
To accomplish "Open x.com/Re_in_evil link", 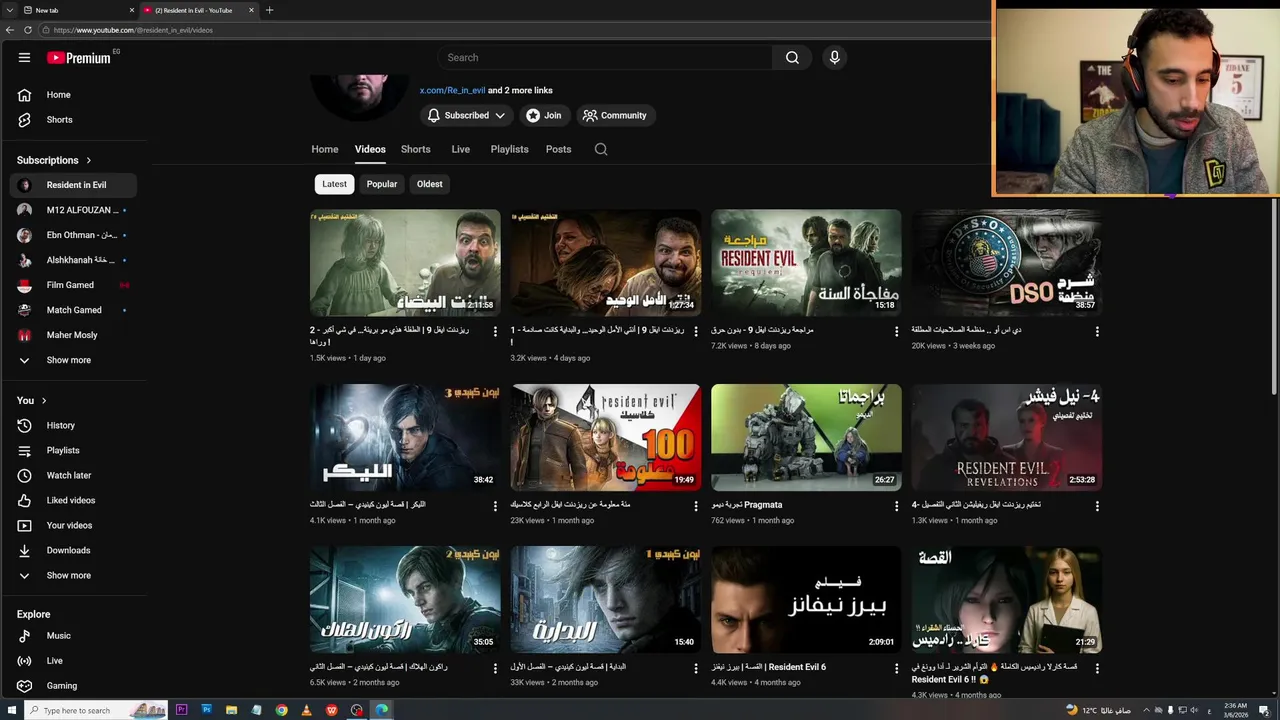I will pos(452,90).
